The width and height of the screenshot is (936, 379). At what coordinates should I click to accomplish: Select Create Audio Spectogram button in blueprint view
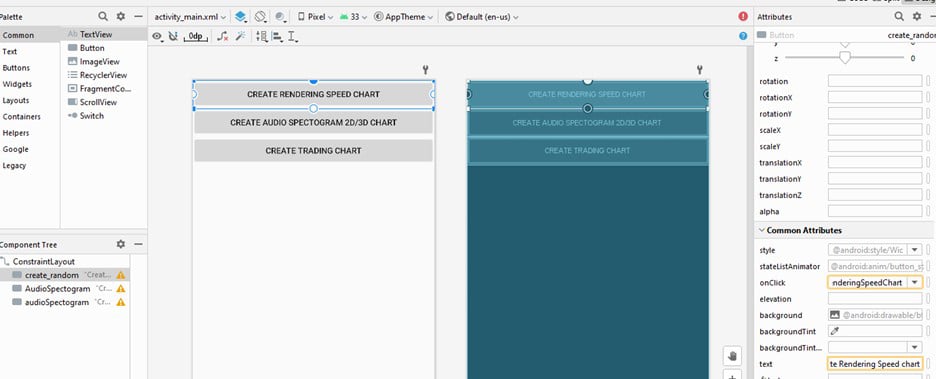587,122
